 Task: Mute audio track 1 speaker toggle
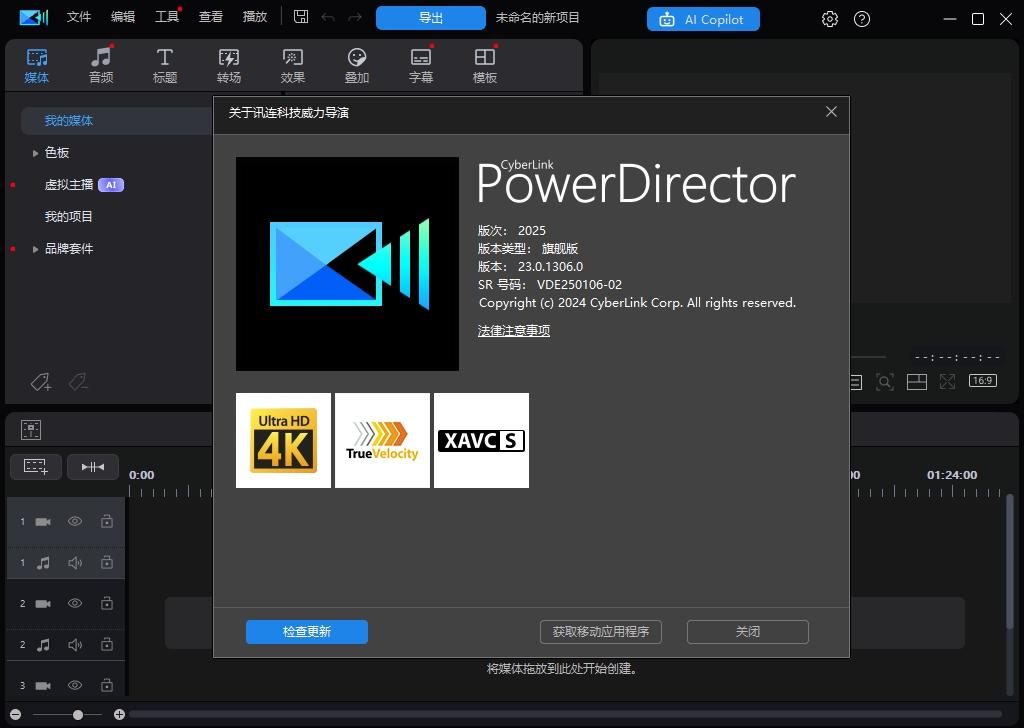pyautogui.click(x=75, y=562)
